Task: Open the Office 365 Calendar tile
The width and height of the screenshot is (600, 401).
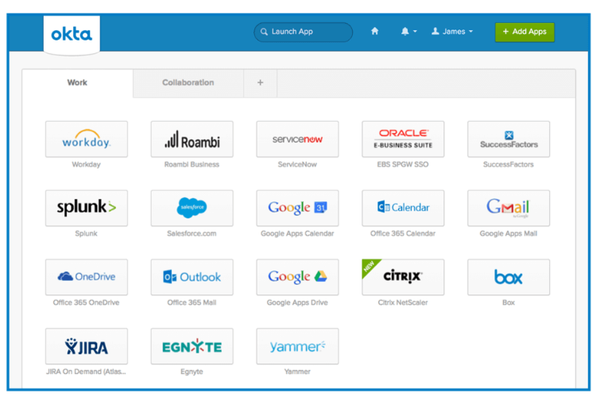Action: (x=403, y=208)
